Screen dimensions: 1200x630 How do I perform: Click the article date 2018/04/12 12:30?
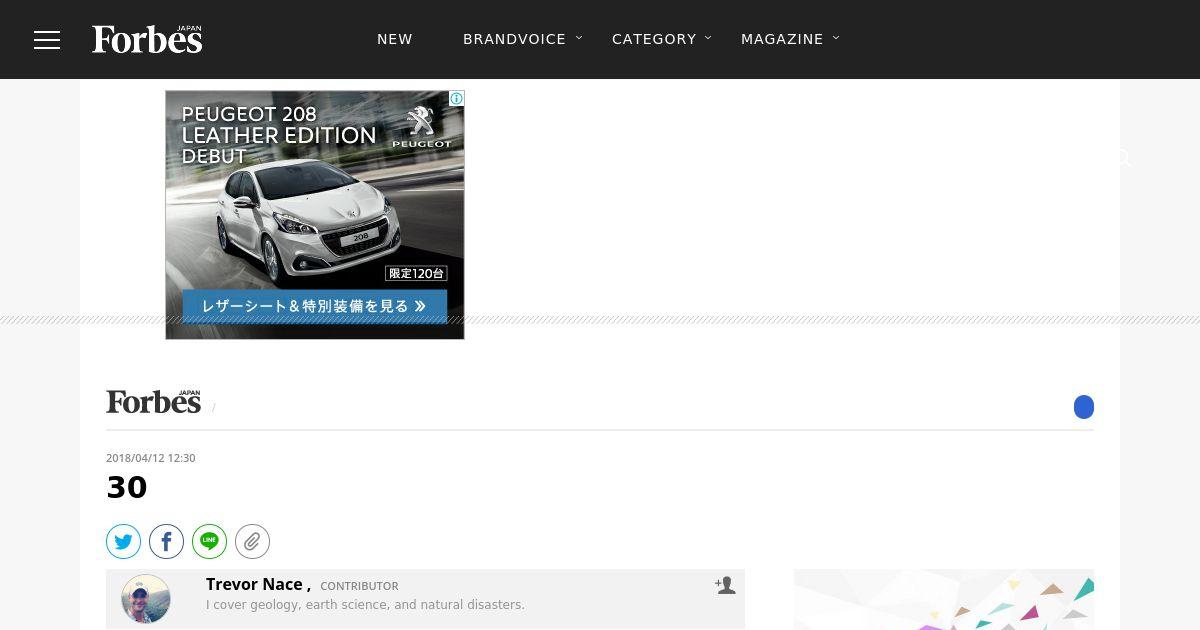tap(151, 458)
